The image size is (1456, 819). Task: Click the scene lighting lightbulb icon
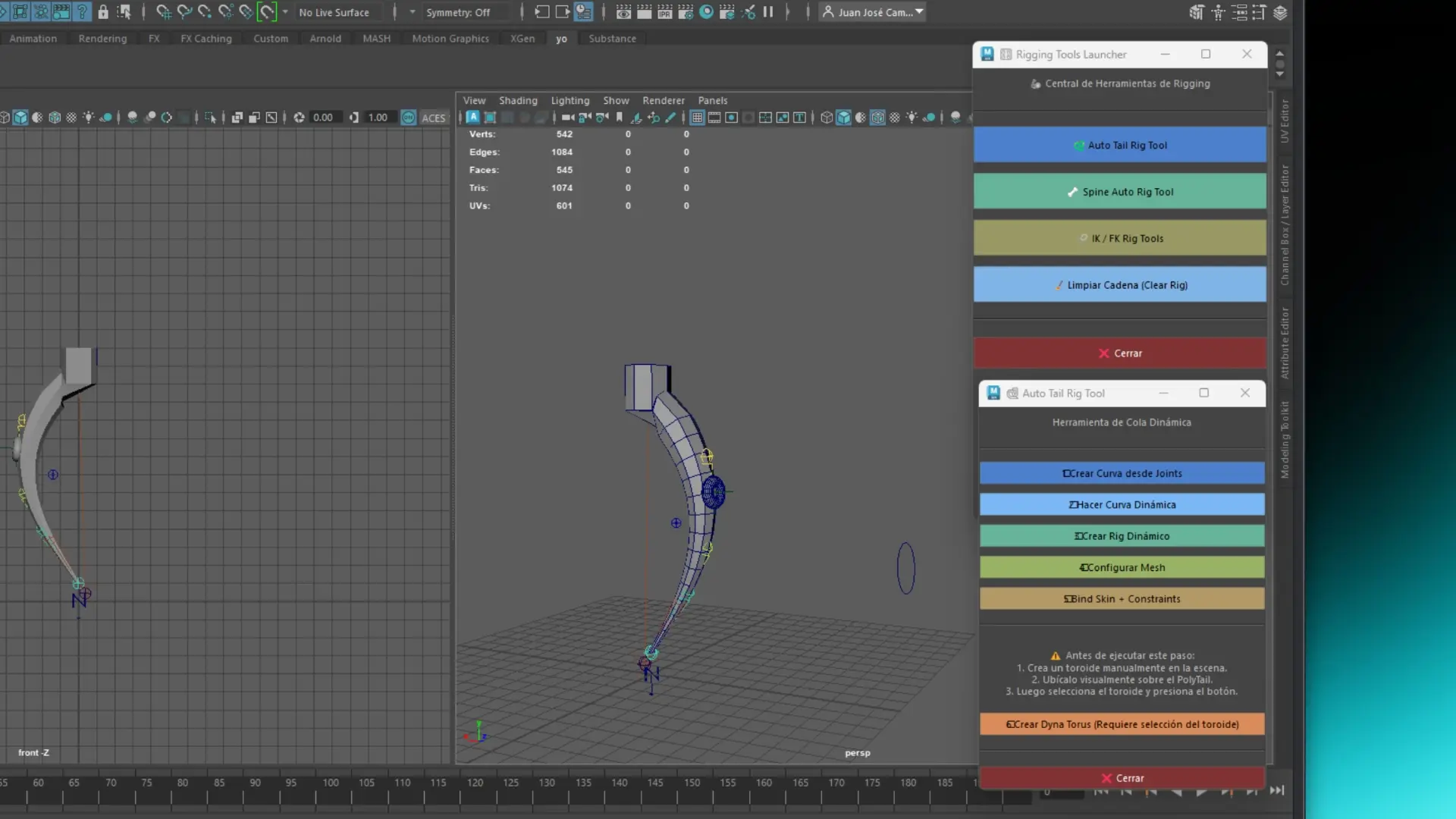[x=912, y=118]
